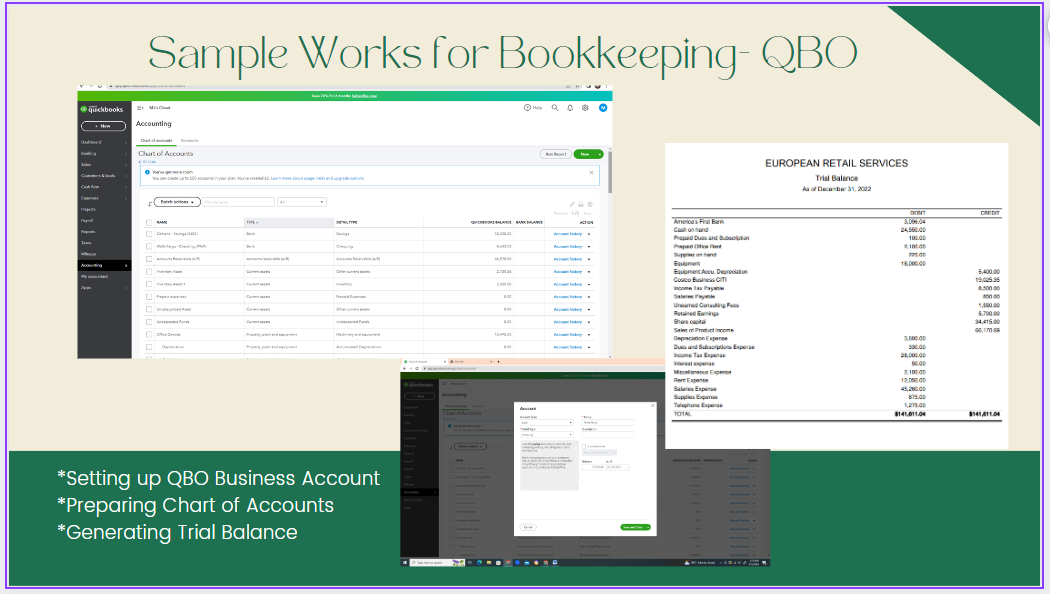Open Accounting item highlighted in upper sidebar
This screenshot has height=594, width=1050.
104,265
